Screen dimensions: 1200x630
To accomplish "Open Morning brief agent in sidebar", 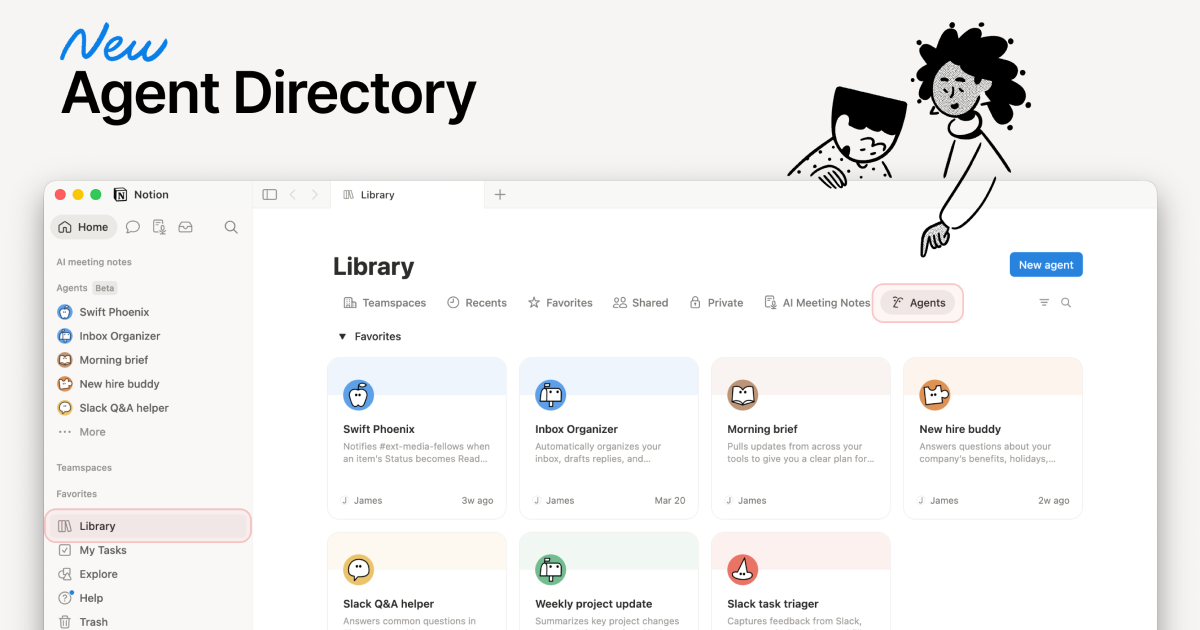I will 114,360.
